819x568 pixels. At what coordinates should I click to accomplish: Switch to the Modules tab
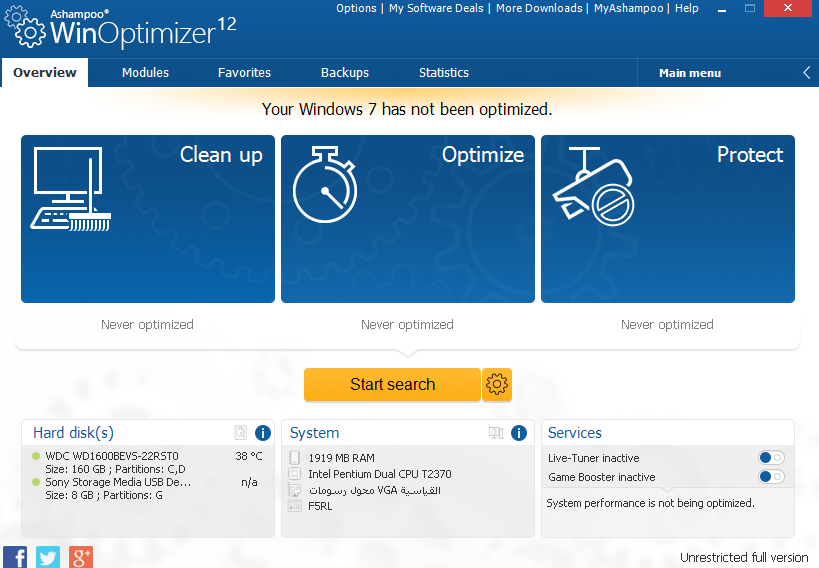click(x=145, y=73)
